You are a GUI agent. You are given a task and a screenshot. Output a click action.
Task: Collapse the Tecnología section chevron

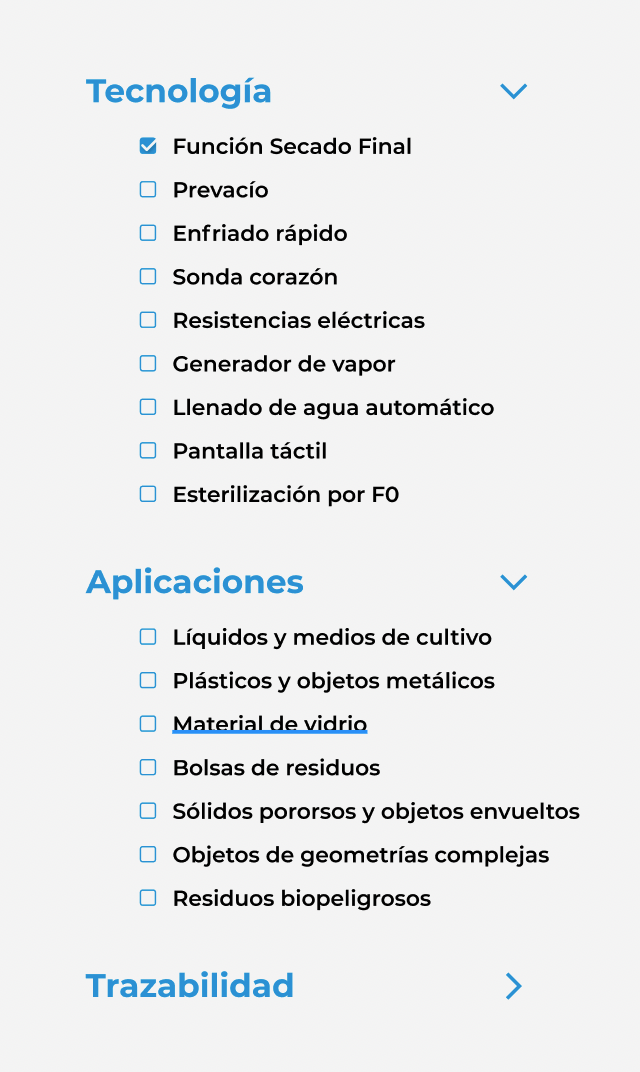[x=514, y=91]
